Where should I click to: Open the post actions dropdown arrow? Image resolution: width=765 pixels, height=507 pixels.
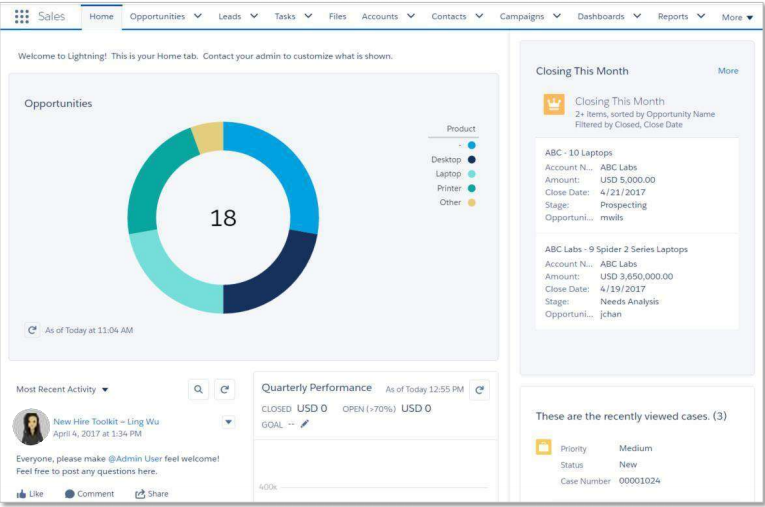[x=228, y=422]
